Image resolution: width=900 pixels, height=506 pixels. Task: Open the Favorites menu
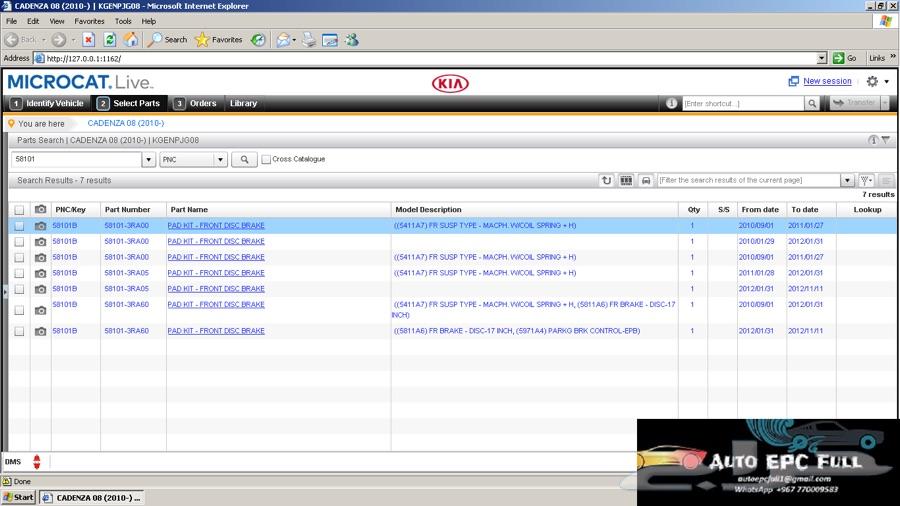click(x=90, y=21)
